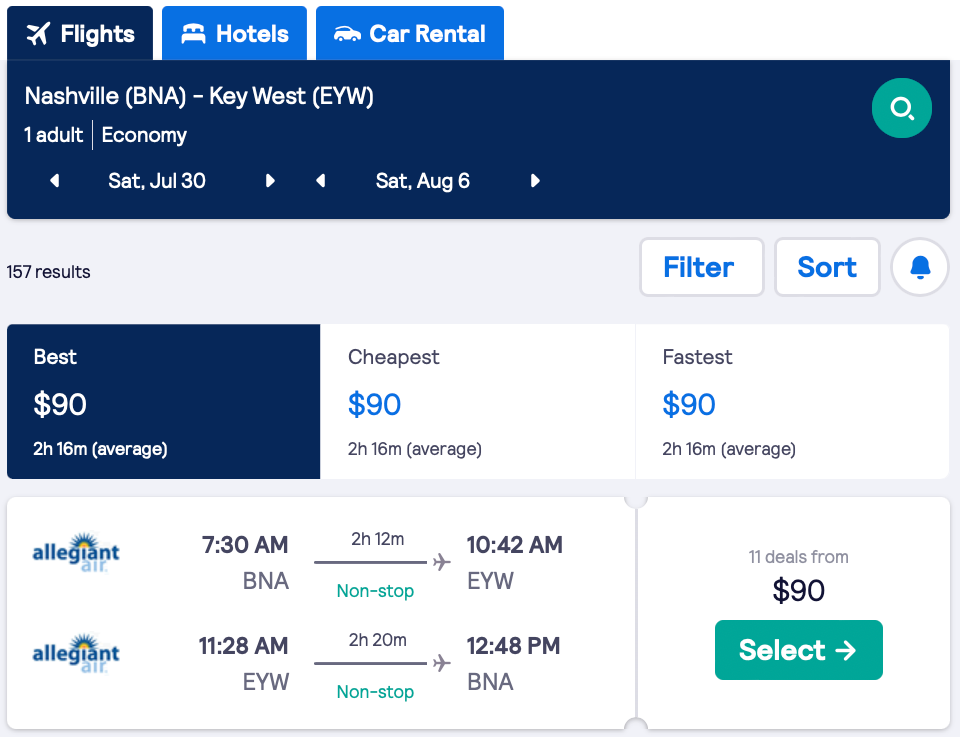960x737 pixels.
Task: Open the Sort options
Action: [x=827, y=267]
